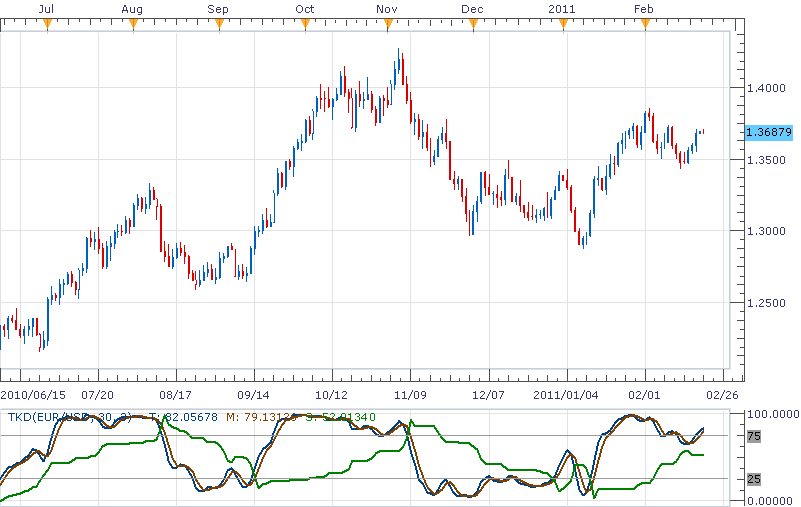Click the 1.3000 price axis label
The height and width of the screenshot is (507, 801).
pos(766,232)
